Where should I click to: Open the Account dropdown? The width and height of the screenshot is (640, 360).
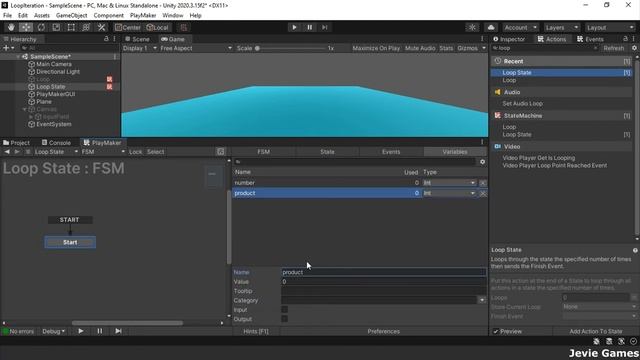[x=520, y=27]
